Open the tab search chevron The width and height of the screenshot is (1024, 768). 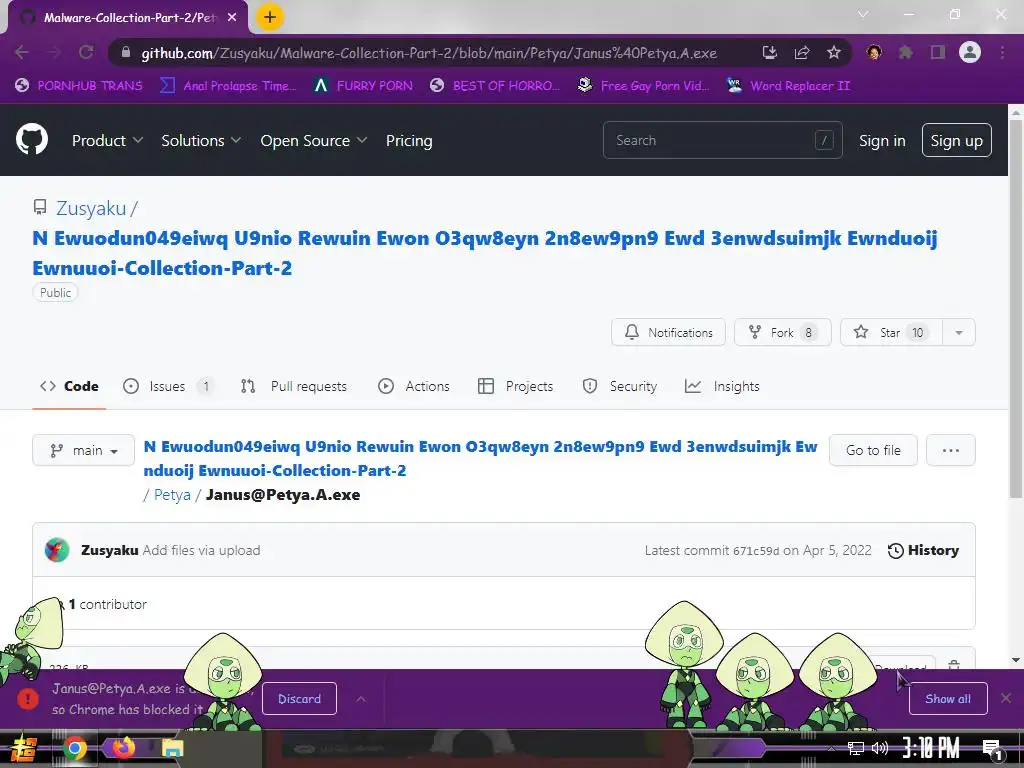[x=863, y=14]
